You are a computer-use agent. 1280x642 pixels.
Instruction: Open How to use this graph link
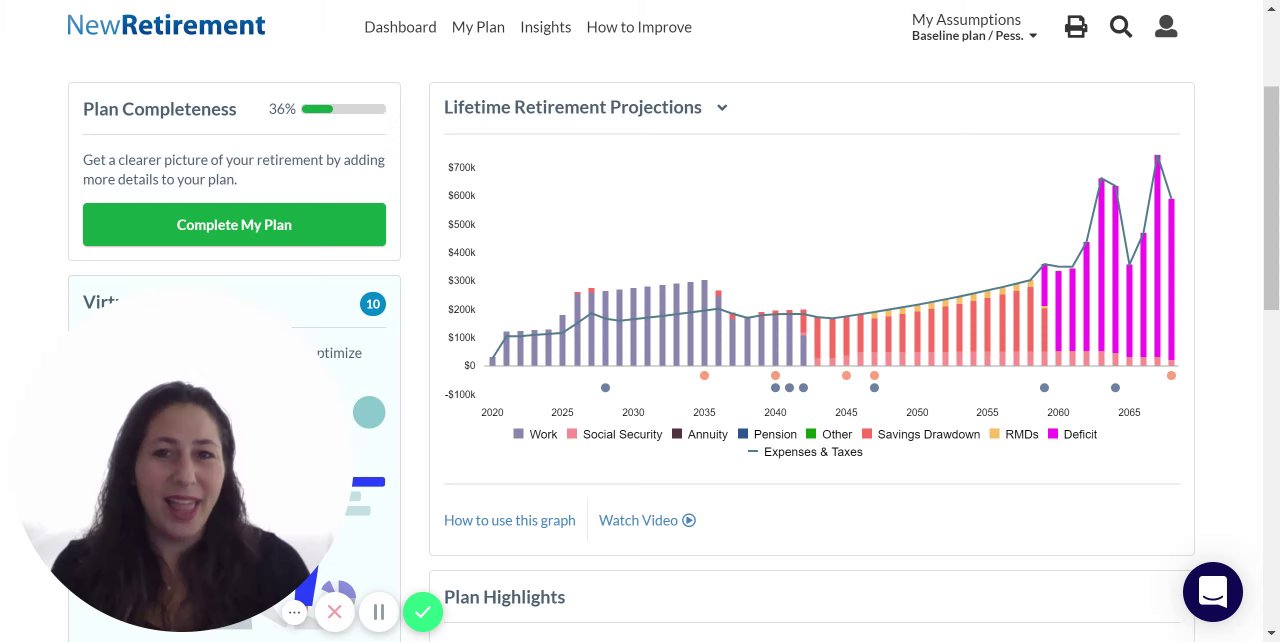[510, 520]
